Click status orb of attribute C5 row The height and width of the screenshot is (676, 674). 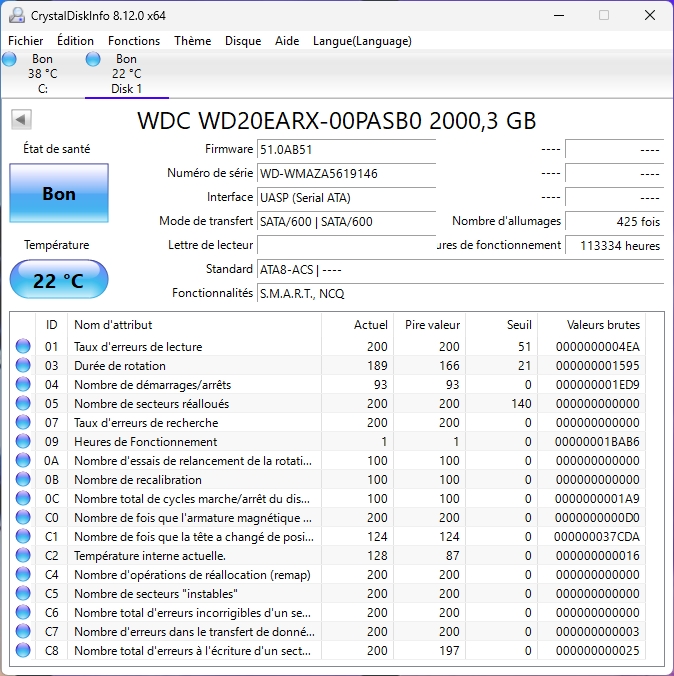tap(23, 593)
